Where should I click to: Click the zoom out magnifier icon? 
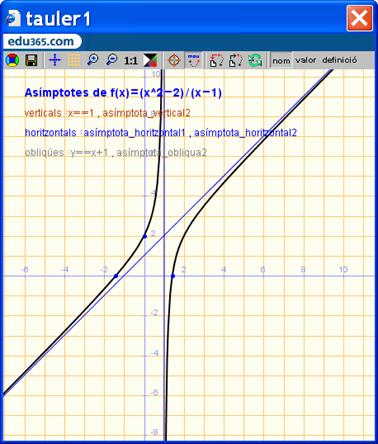pos(111,60)
